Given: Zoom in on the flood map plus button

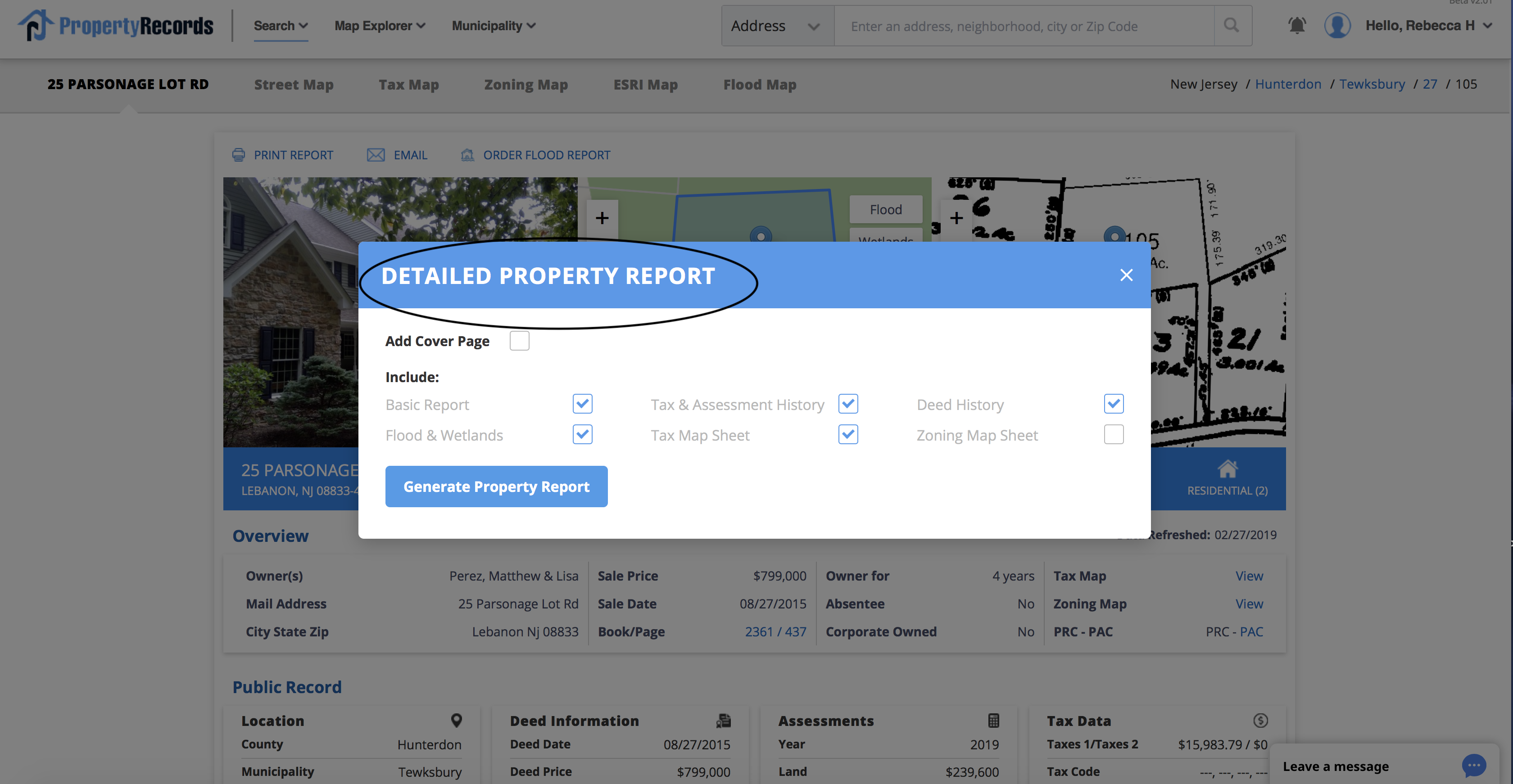Looking at the screenshot, I should tap(602, 218).
